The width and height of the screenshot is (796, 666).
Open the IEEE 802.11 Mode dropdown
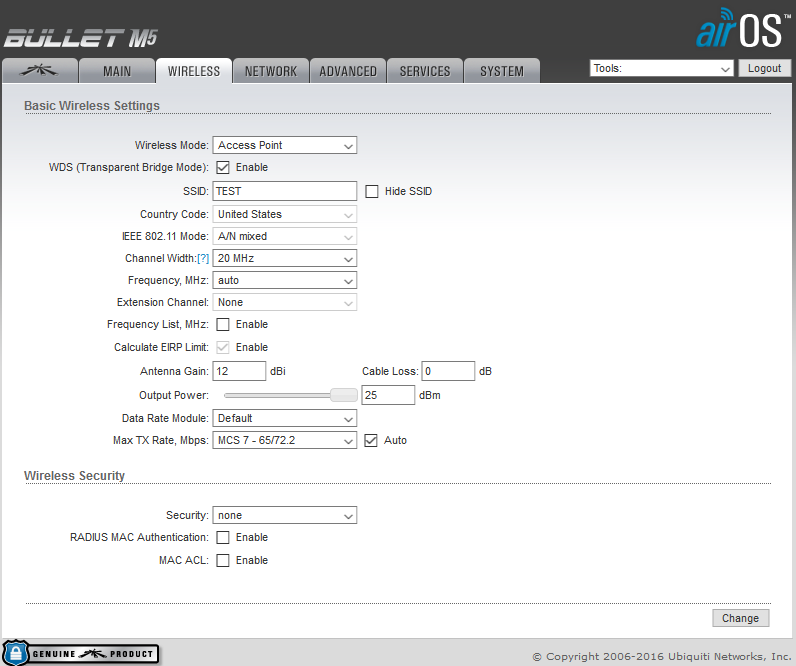(285, 237)
